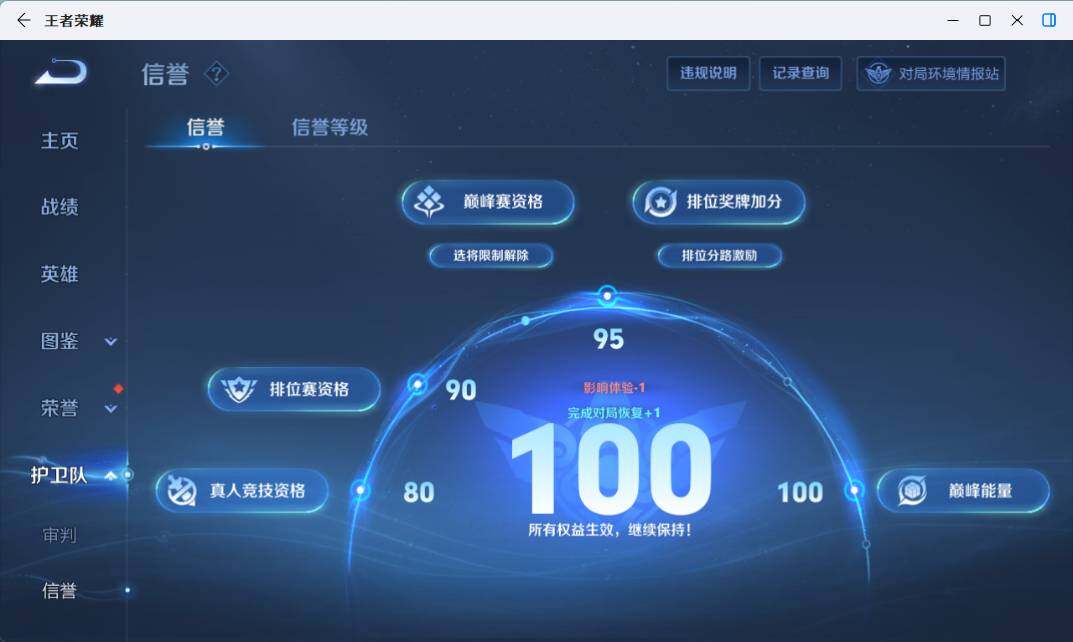This screenshot has width=1073, height=642.
Task: Open the help question mark beside 信誉
Action: (x=215, y=74)
